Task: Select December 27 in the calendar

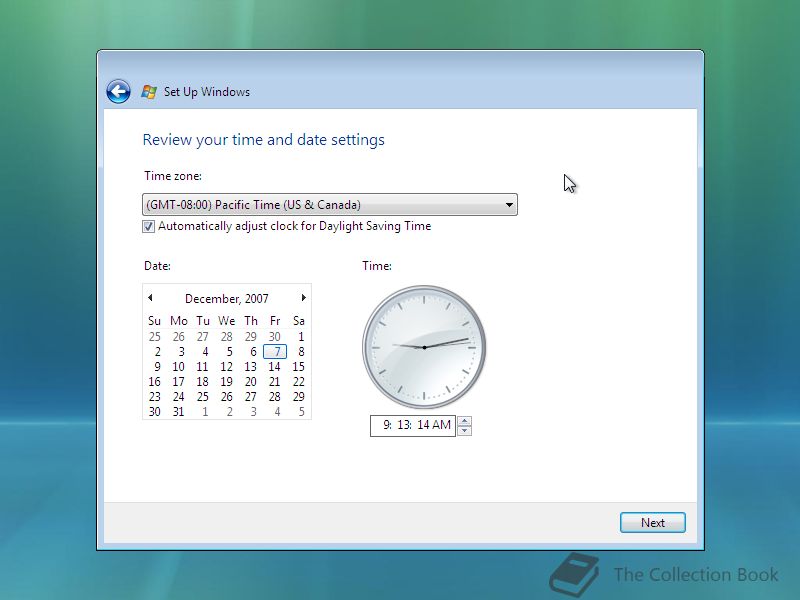Action: point(251,396)
